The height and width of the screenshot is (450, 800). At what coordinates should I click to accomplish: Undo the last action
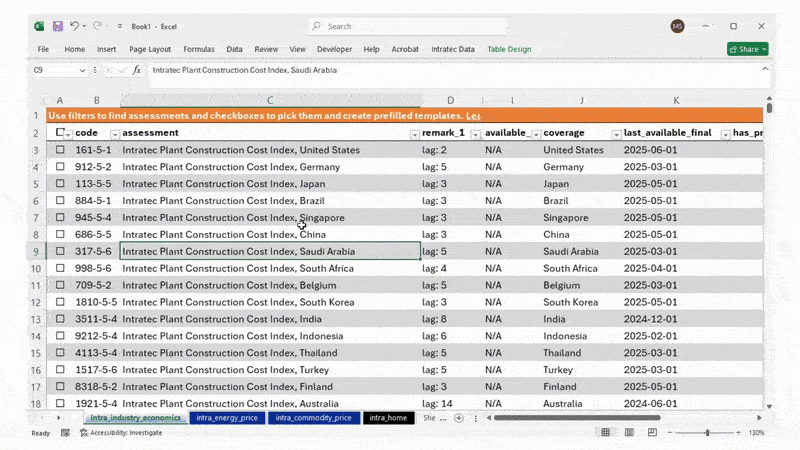tap(74, 26)
